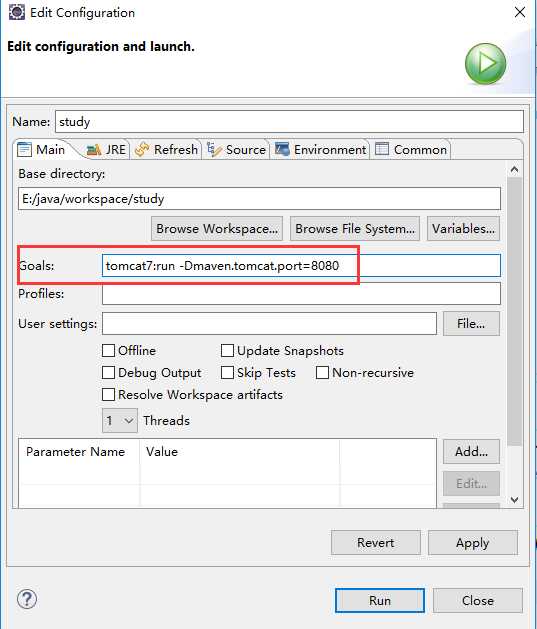Screen dimensions: 537x629
Task: Enable the Offline checkbox
Action: point(108,351)
